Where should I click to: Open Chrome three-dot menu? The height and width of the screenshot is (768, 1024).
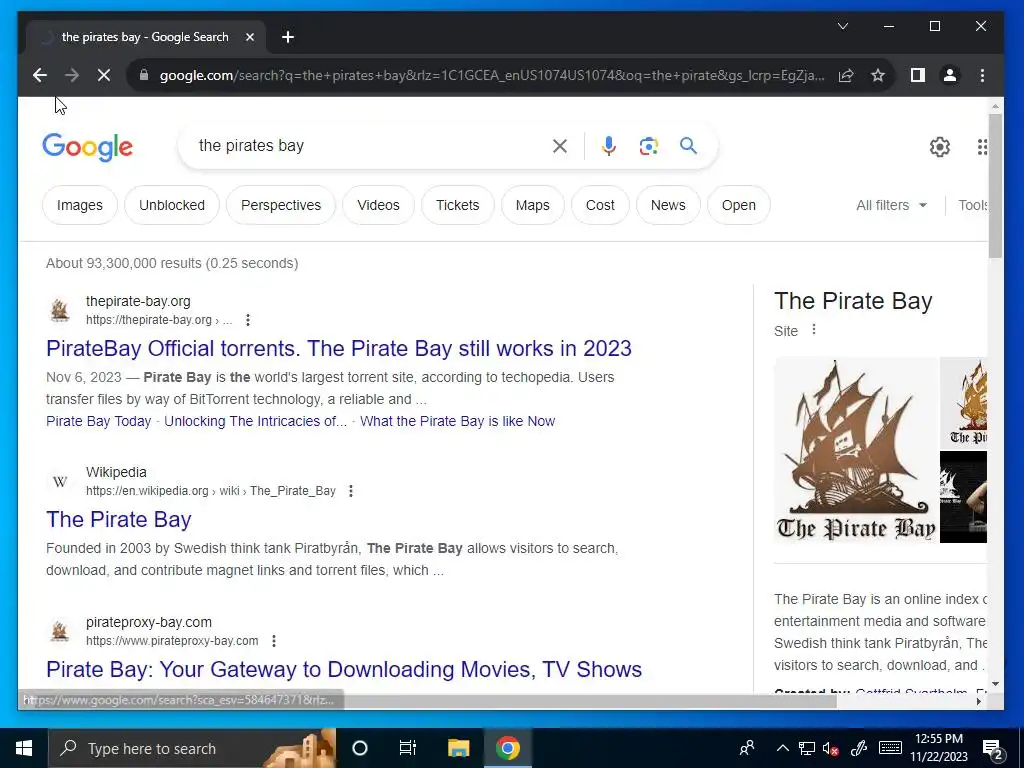point(982,75)
